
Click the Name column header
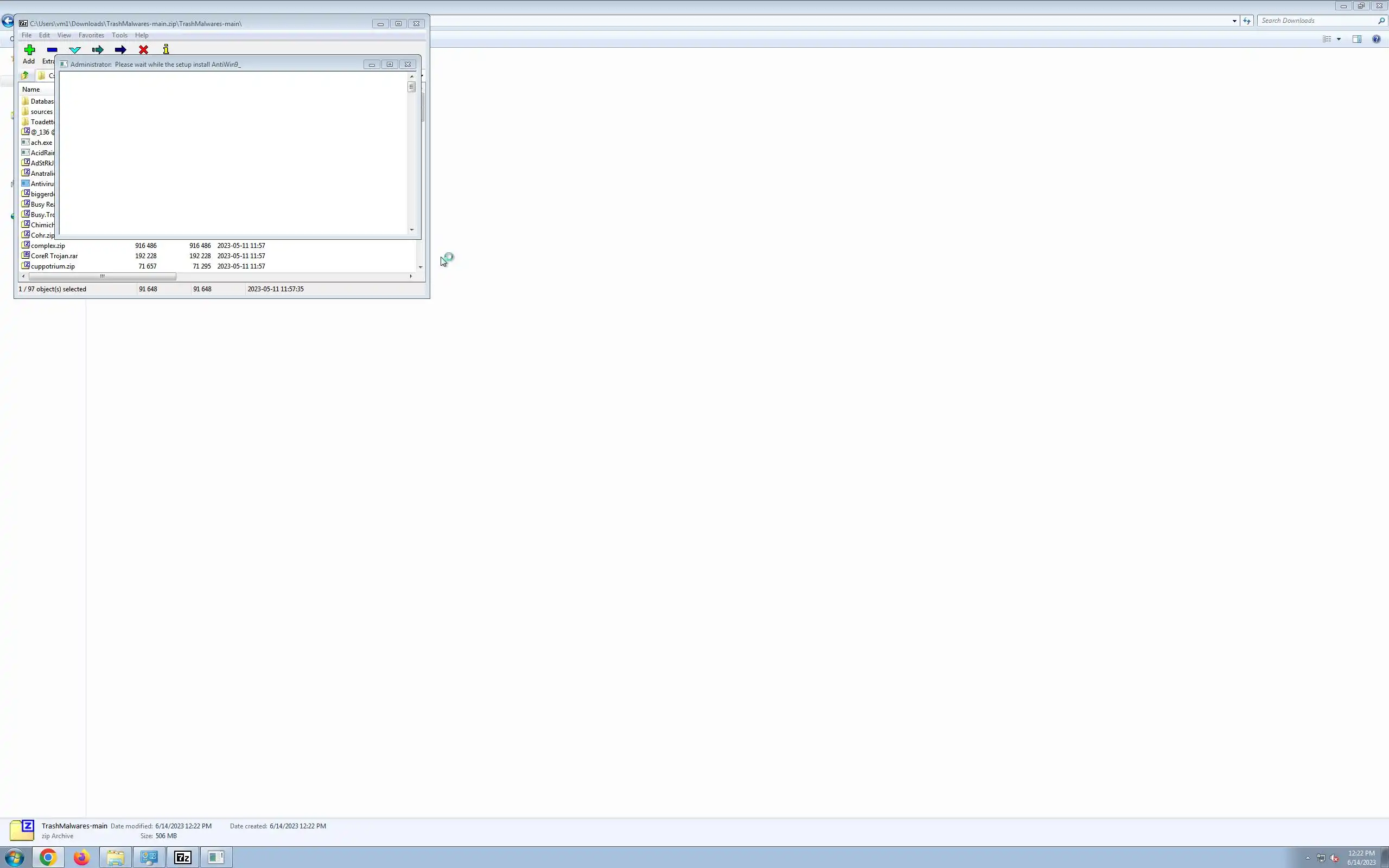[x=31, y=90]
